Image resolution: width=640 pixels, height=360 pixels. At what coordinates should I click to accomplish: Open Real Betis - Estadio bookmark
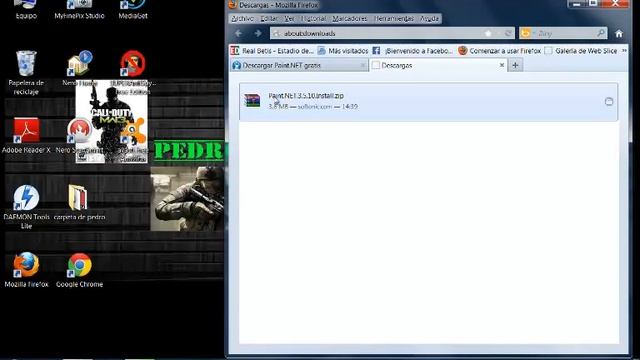(272, 51)
